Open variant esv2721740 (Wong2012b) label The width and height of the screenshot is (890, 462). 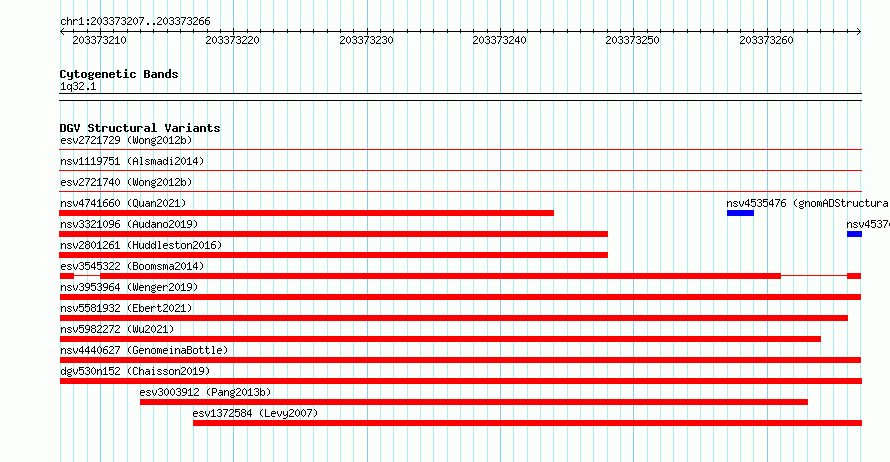point(126,182)
